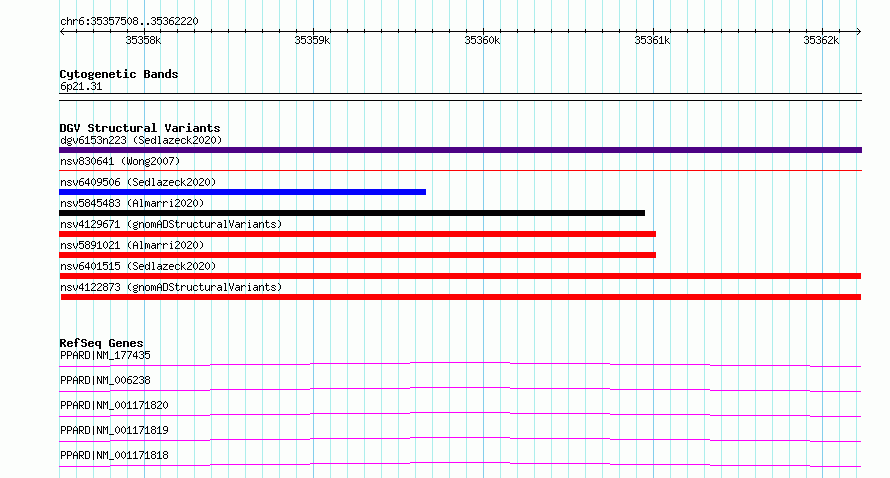
Task: Click the 35361k ruler label
Action: point(652,40)
